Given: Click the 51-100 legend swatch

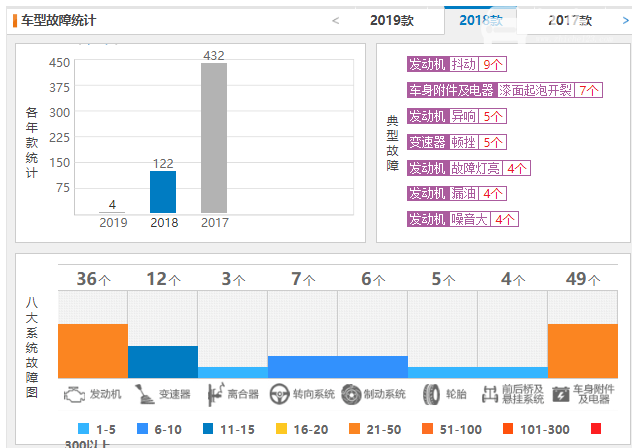Looking at the screenshot, I should click(427, 428).
